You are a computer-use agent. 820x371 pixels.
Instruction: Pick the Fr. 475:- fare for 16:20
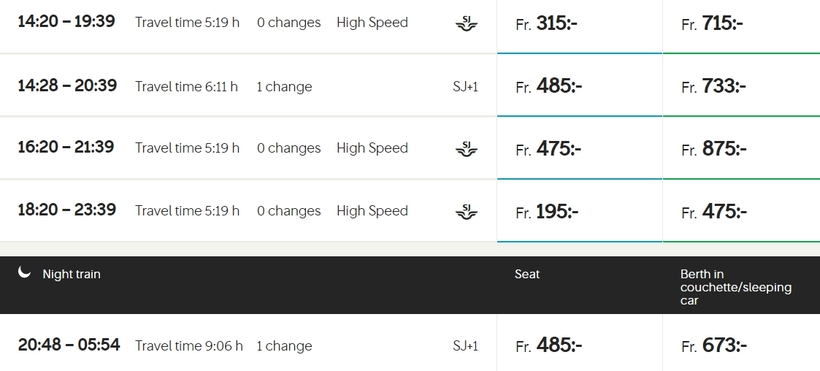[x=579, y=148]
